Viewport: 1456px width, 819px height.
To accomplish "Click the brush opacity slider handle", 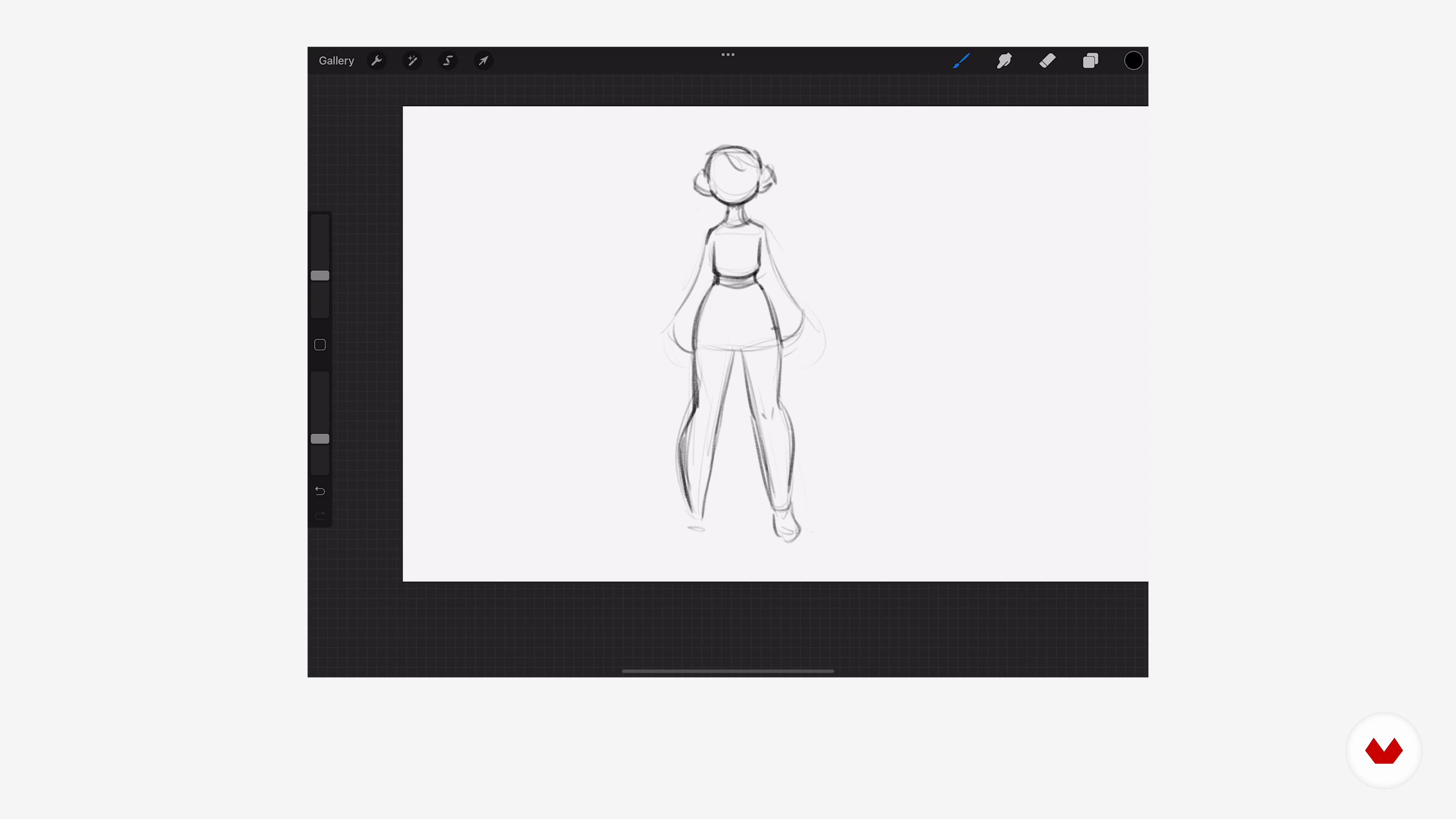I will pyautogui.click(x=320, y=439).
